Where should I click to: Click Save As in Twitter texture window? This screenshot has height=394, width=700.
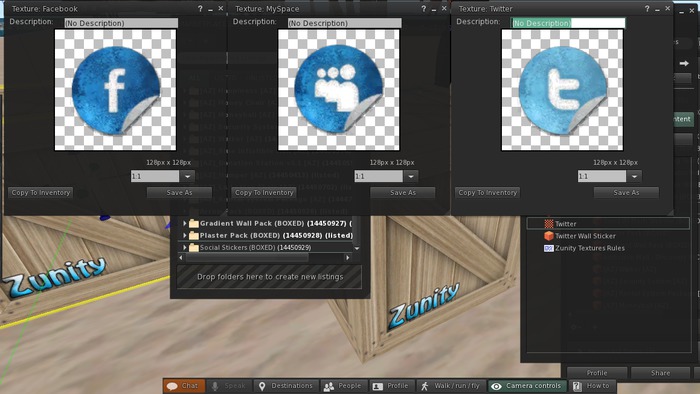click(x=626, y=192)
